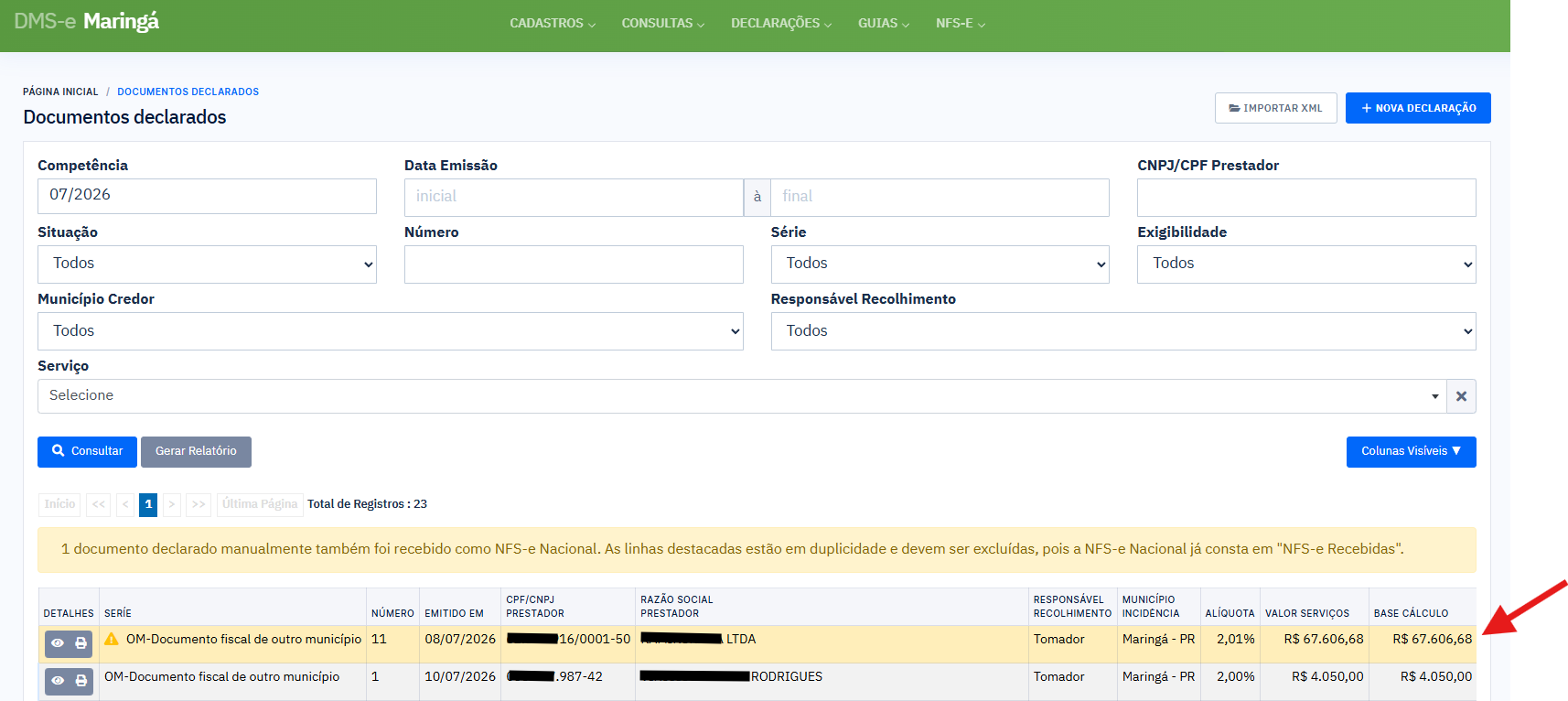
Task: Open the NFS-E menu
Action: pos(961,24)
